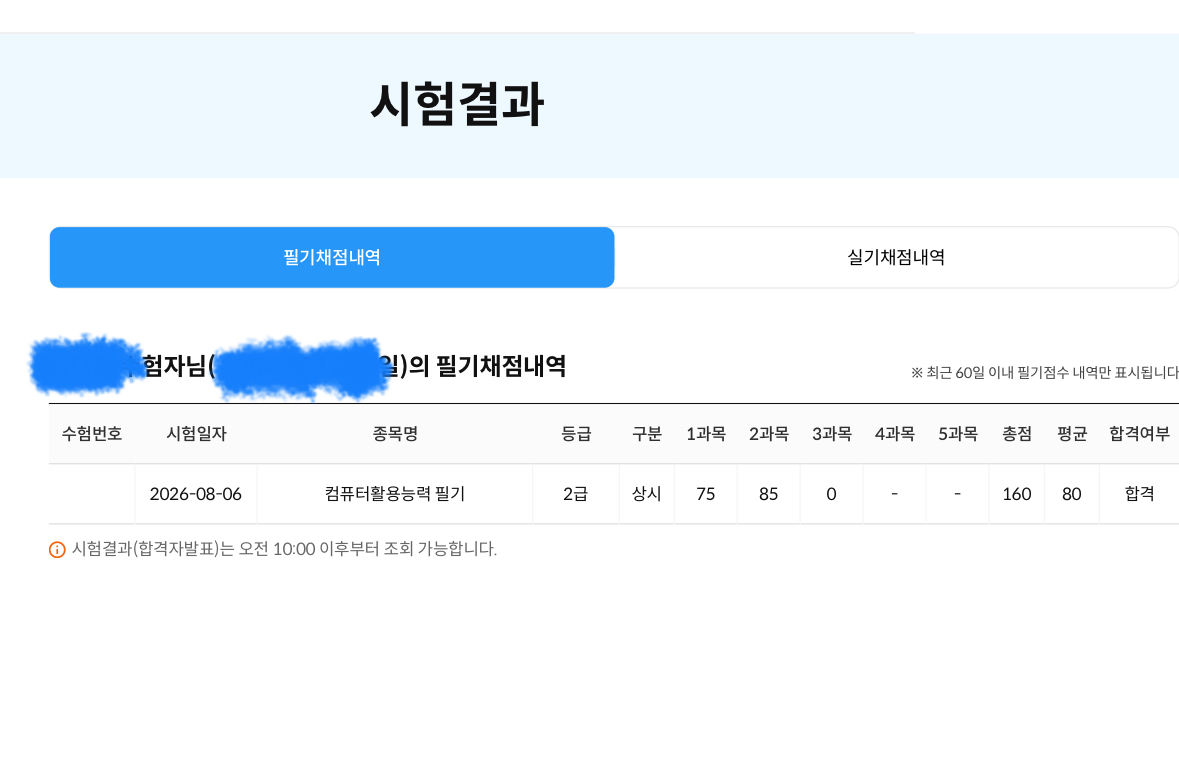Select the 컴퓨터활용능력 필기 cell
This screenshot has height=782, width=1179.
[395, 494]
